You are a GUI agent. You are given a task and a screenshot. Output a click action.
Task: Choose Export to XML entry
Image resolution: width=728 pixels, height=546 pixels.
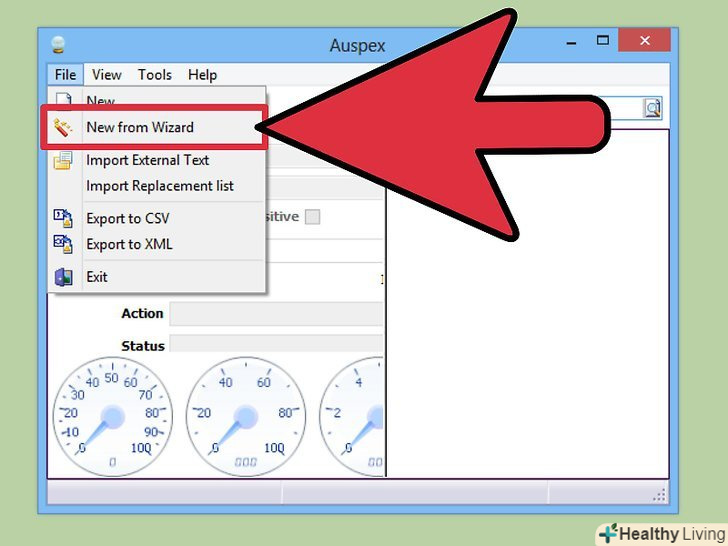156,244
